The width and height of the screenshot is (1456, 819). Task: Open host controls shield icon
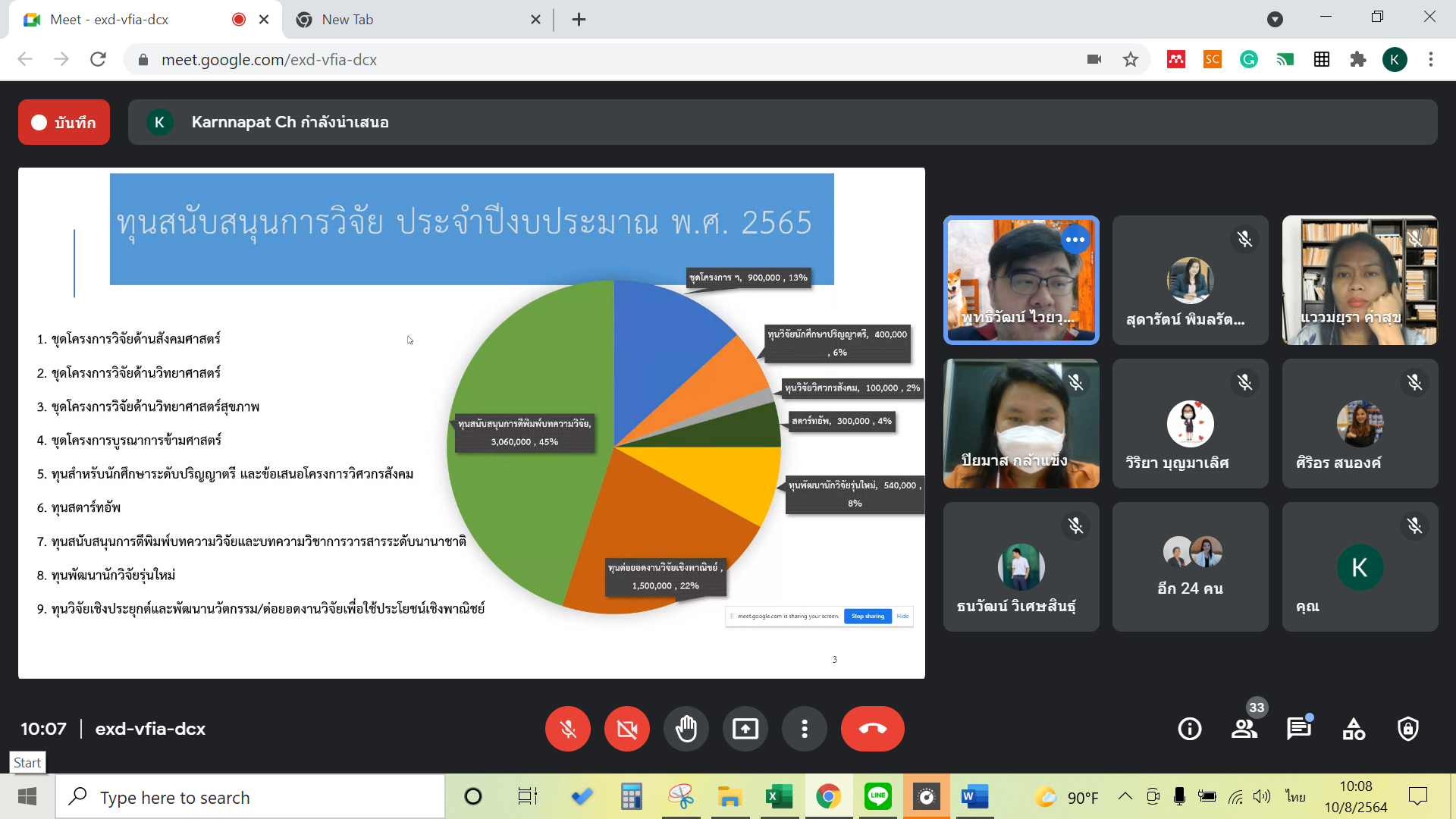[1408, 729]
